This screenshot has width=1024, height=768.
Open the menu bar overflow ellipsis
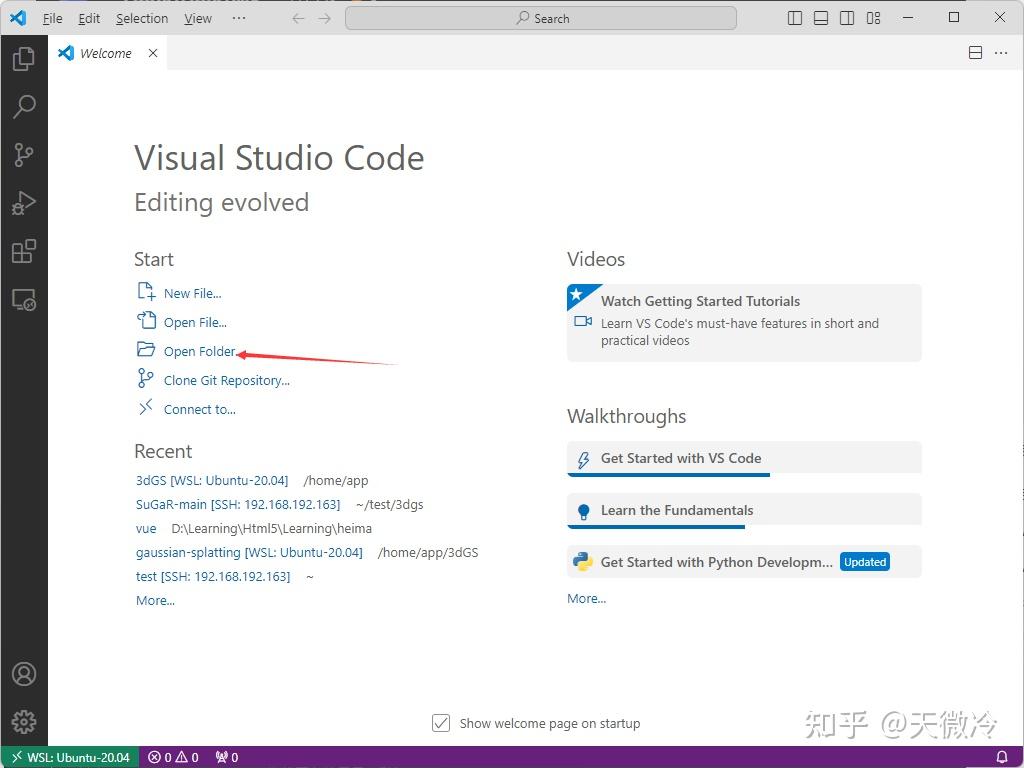[x=238, y=18]
